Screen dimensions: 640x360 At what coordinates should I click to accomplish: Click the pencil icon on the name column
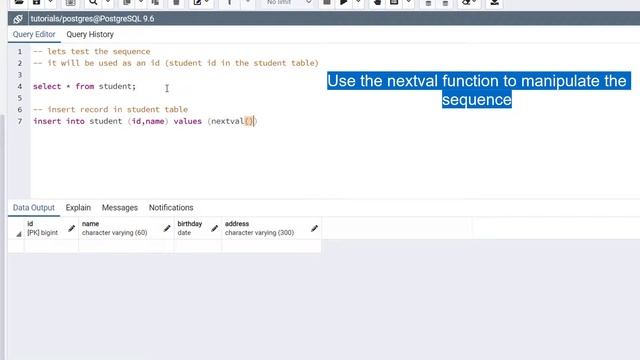167,228
